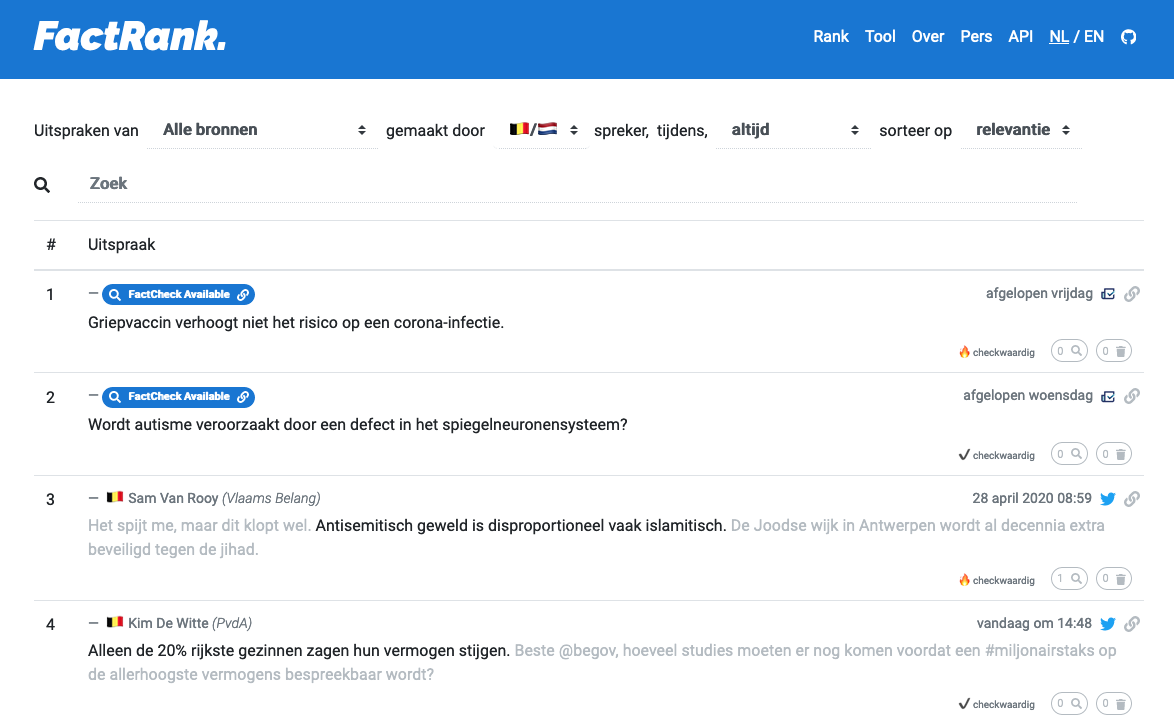This screenshot has width=1174, height=724.
Task: Click into the Zoek search field
Action: tap(578, 184)
